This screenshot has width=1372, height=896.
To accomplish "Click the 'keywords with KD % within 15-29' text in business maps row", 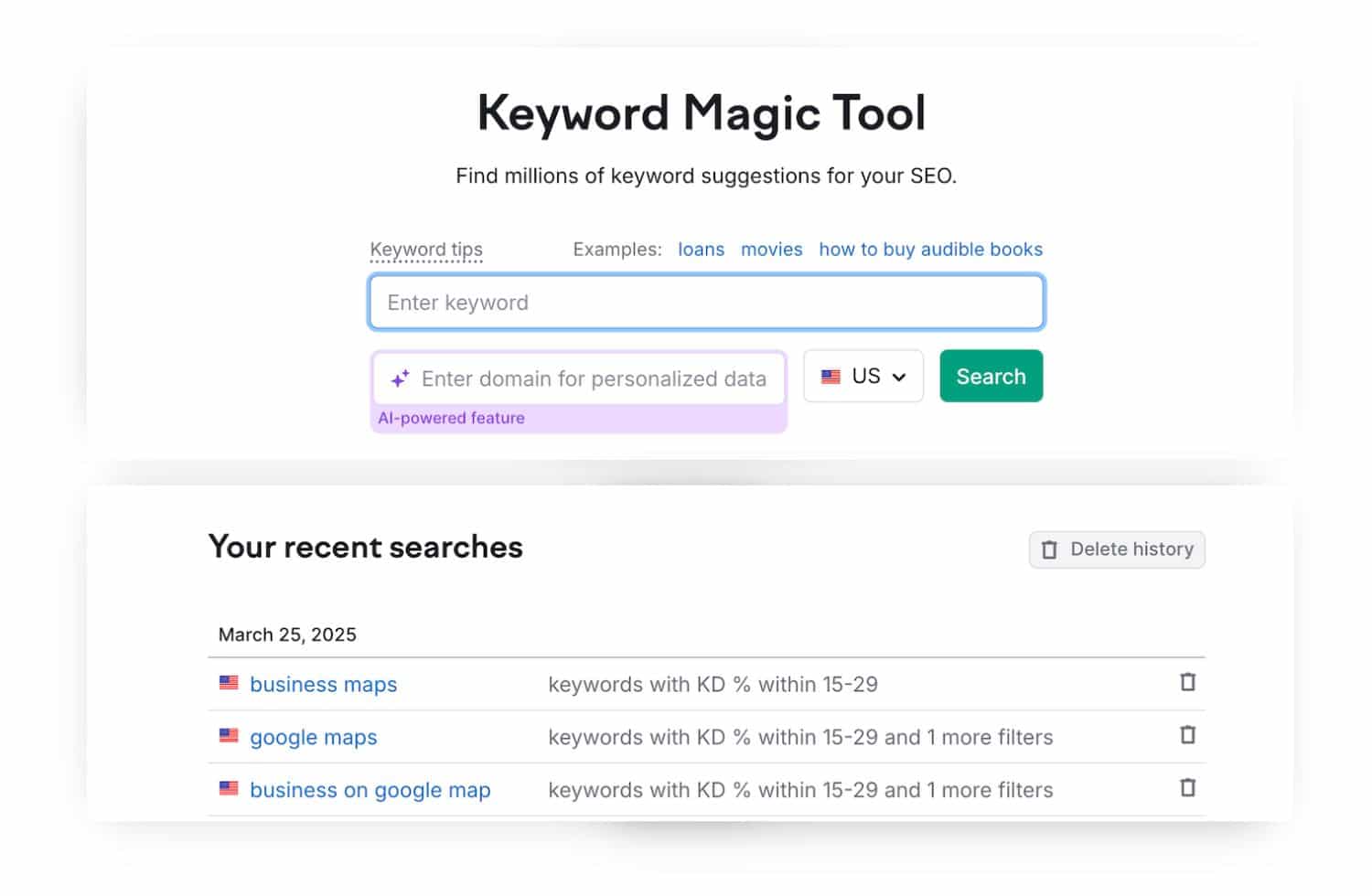I will click(713, 685).
